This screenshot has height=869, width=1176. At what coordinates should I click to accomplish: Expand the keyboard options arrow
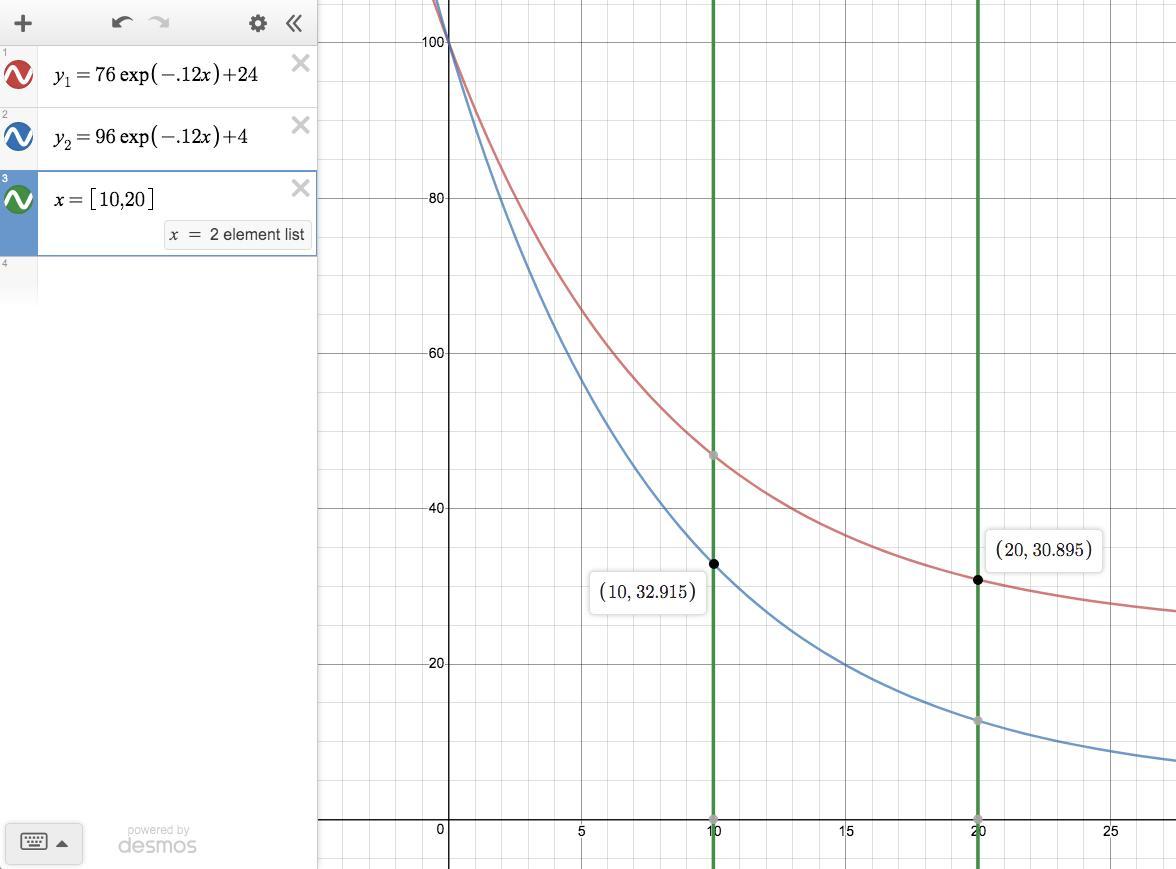pos(62,844)
